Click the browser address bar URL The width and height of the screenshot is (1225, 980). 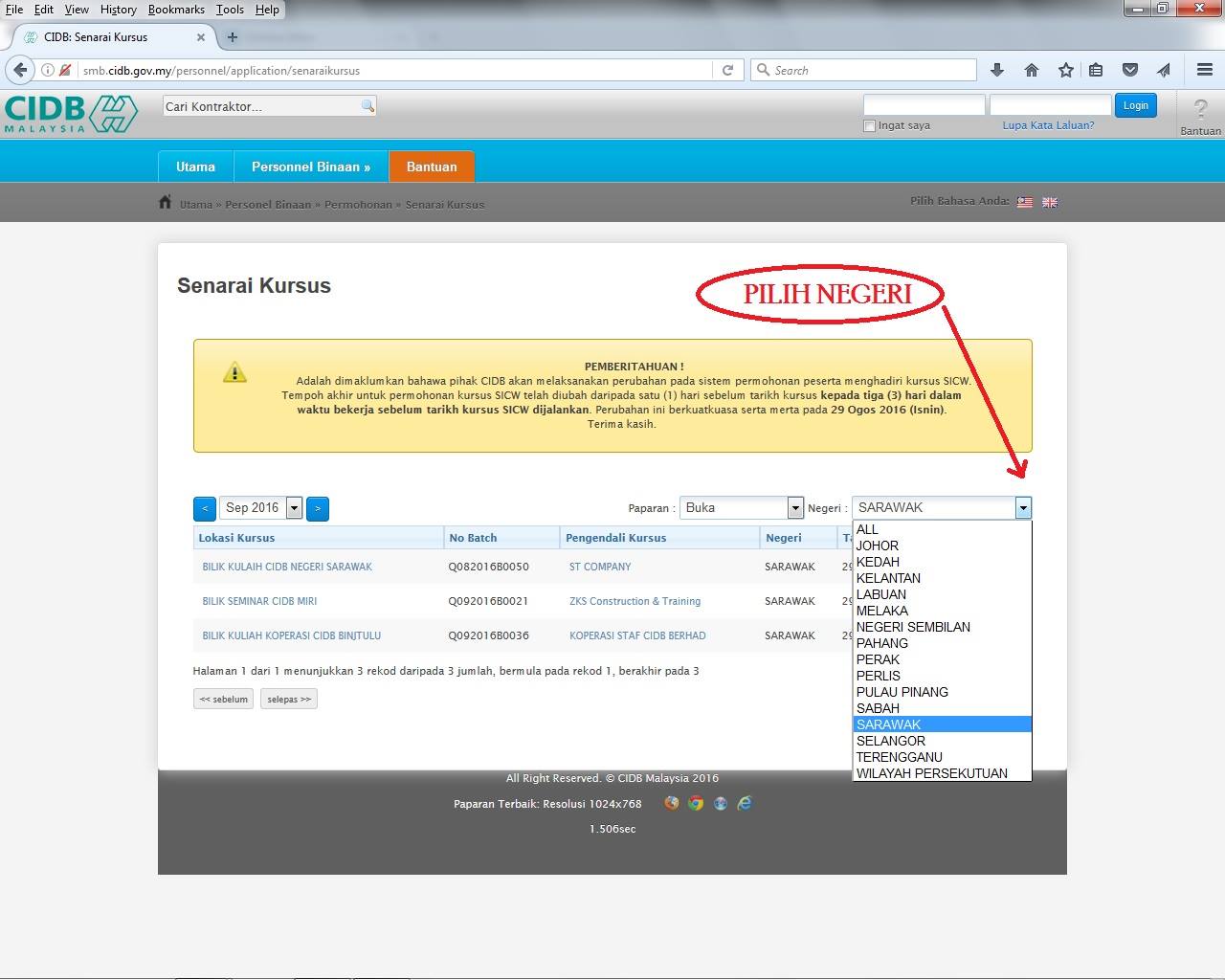[x=221, y=71]
